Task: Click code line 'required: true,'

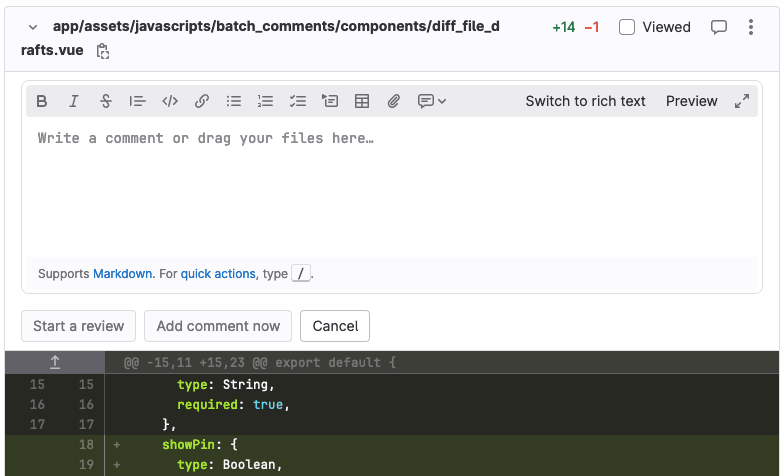Action: click(x=234, y=404)
